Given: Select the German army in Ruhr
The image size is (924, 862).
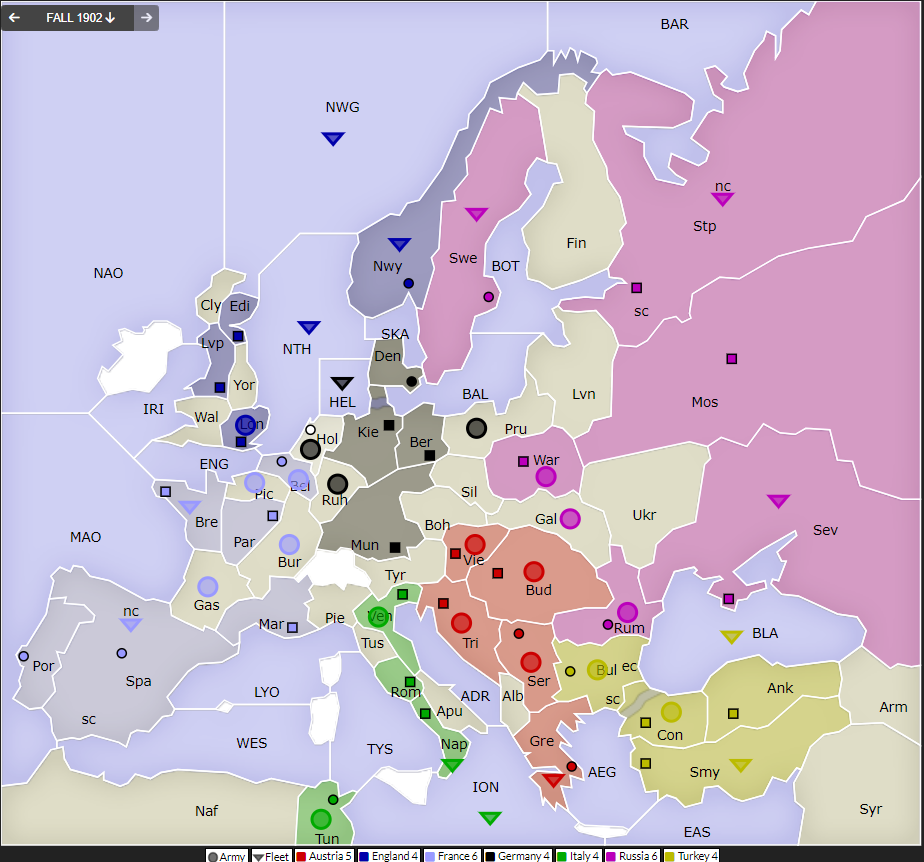Looking at the screenshot, I should click(337, 484).
